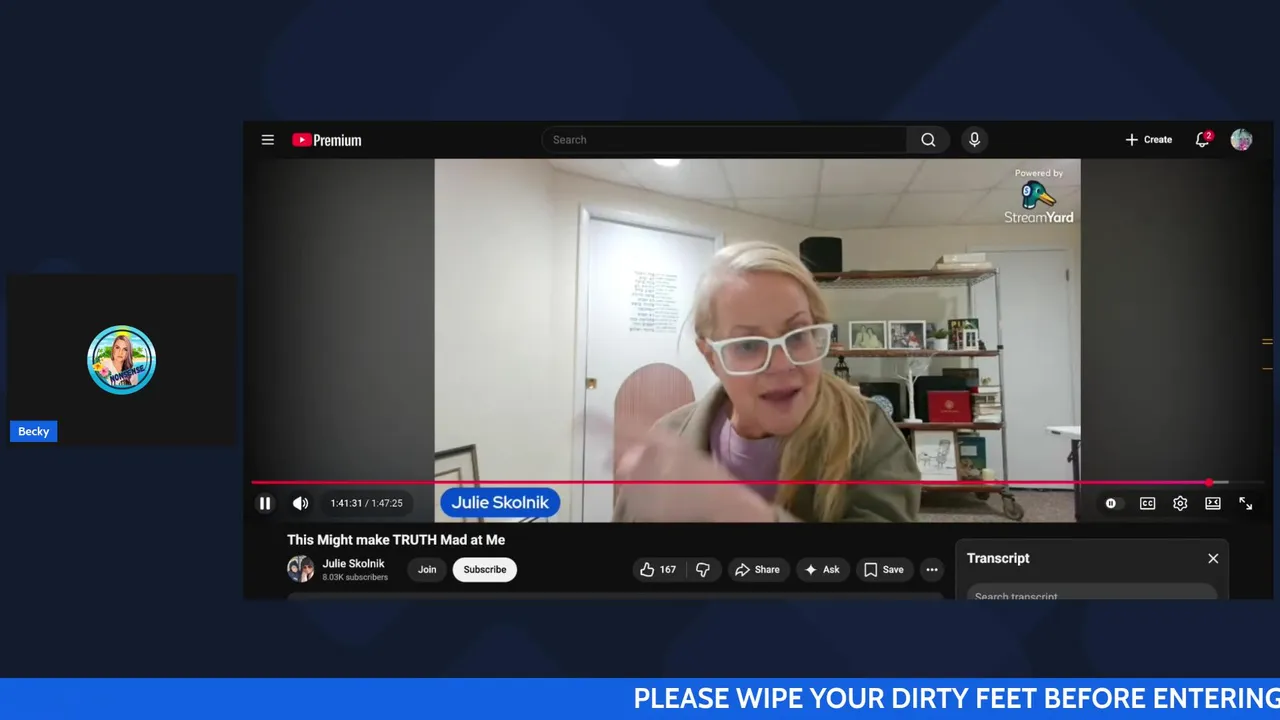This screenshot has width=1280, height=720.
Task: Submit search with the magnifier button
Action: pos(928,140)
